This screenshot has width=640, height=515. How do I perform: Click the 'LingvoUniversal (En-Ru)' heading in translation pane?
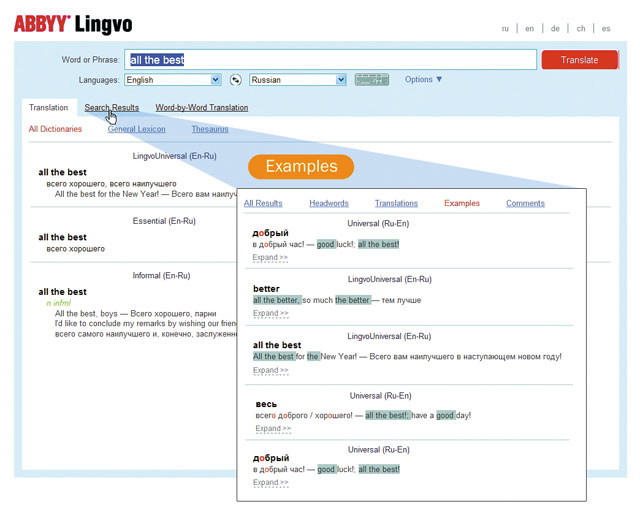point(174,156)
